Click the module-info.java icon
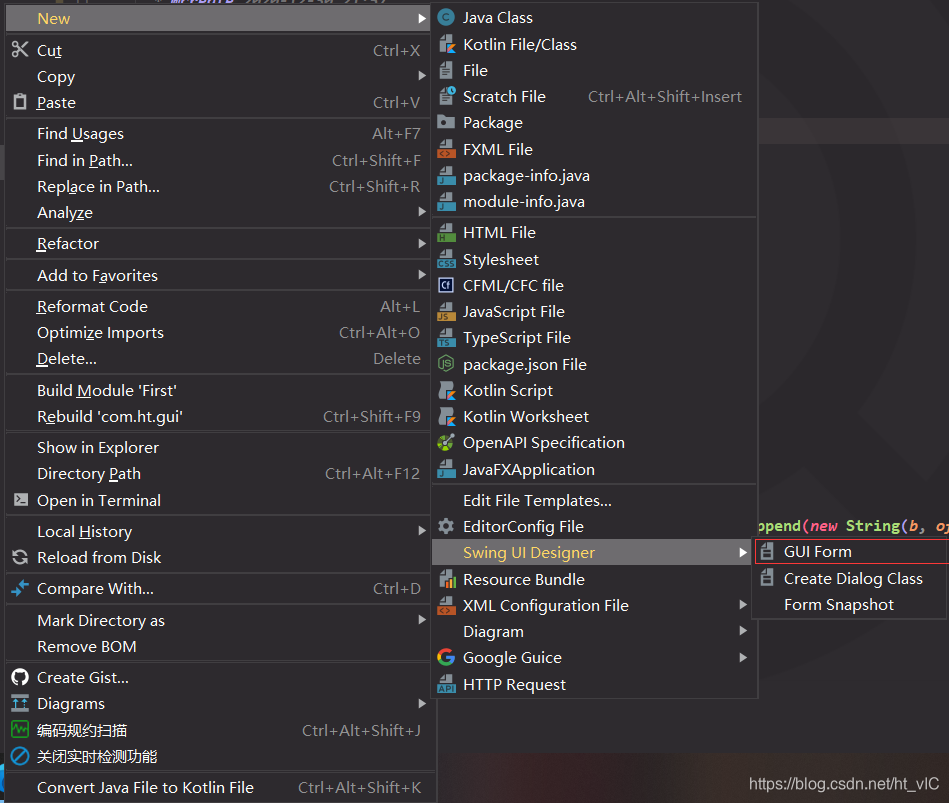Viewport: 949px width, 803px height. coord(446,202)
